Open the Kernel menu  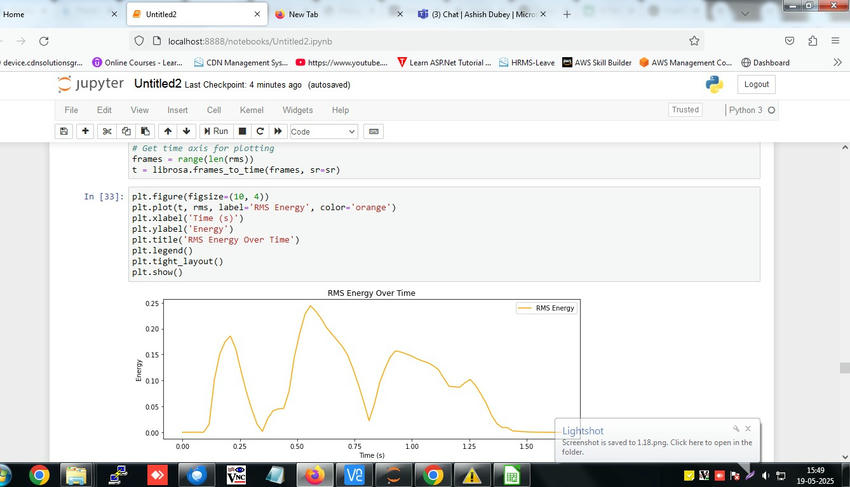point(252,110)
